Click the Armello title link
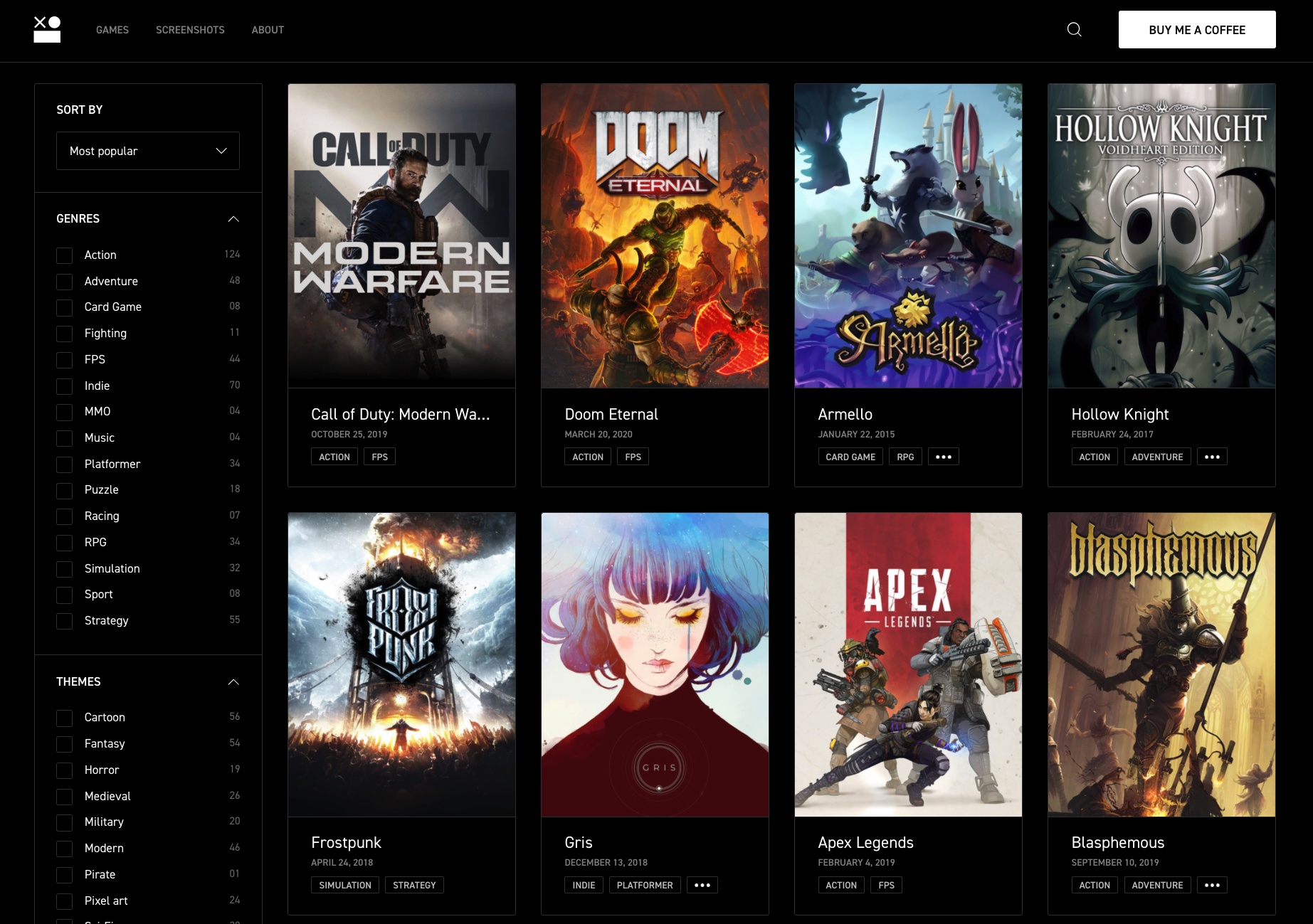 (845, 414)
